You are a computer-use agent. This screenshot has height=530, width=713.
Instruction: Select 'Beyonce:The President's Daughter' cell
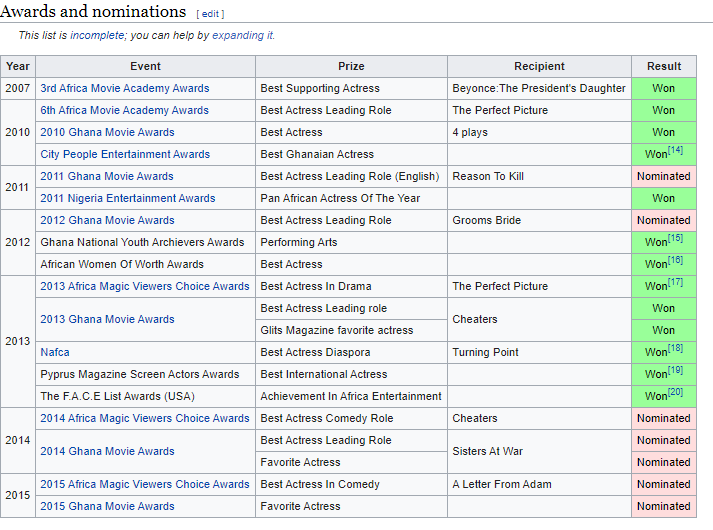point(539,88)
